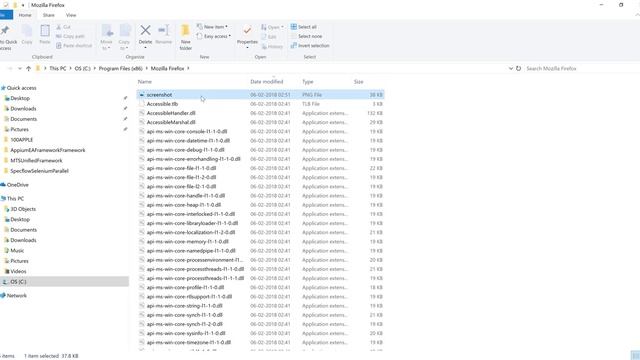Switch to the View ribbon tab

pyautogui.click(x=71, y=15)
